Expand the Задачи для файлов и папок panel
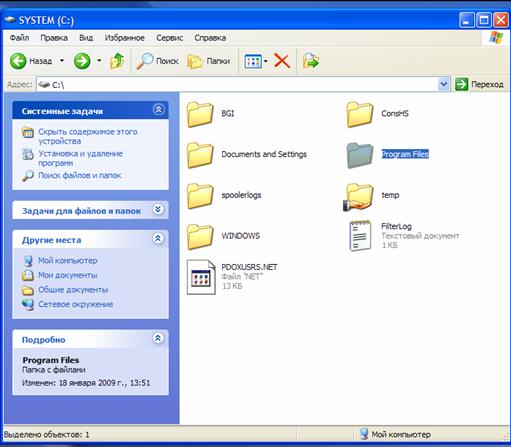The height and width of the screenshot is (447, 511). click(x=158, y=209)
